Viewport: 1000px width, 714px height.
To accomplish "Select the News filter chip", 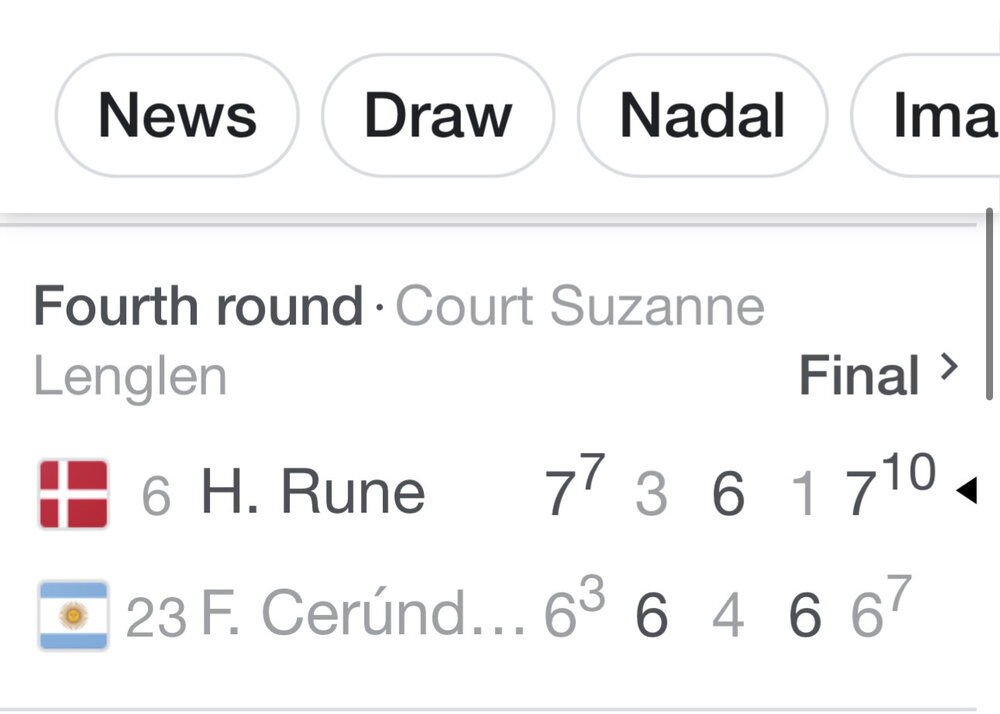I will point(177,116).
